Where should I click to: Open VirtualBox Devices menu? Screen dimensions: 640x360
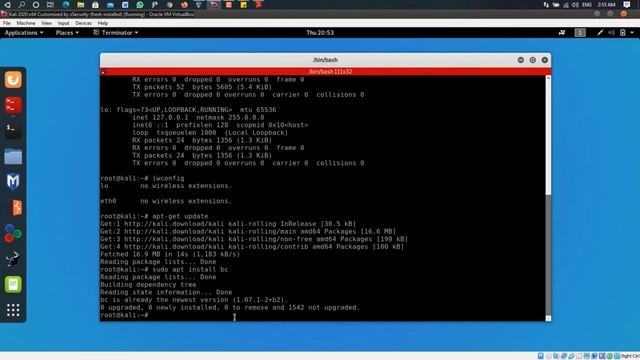point(83,23)
